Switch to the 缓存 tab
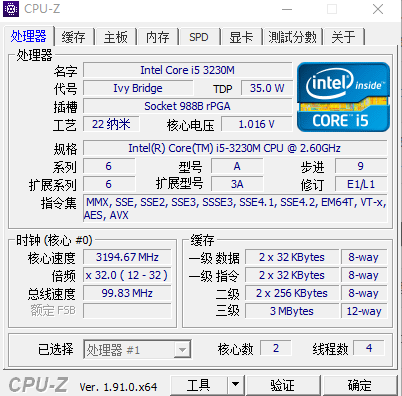Viewport: 402px width, 396px height. pyautogui.click(x=74, y=37)
